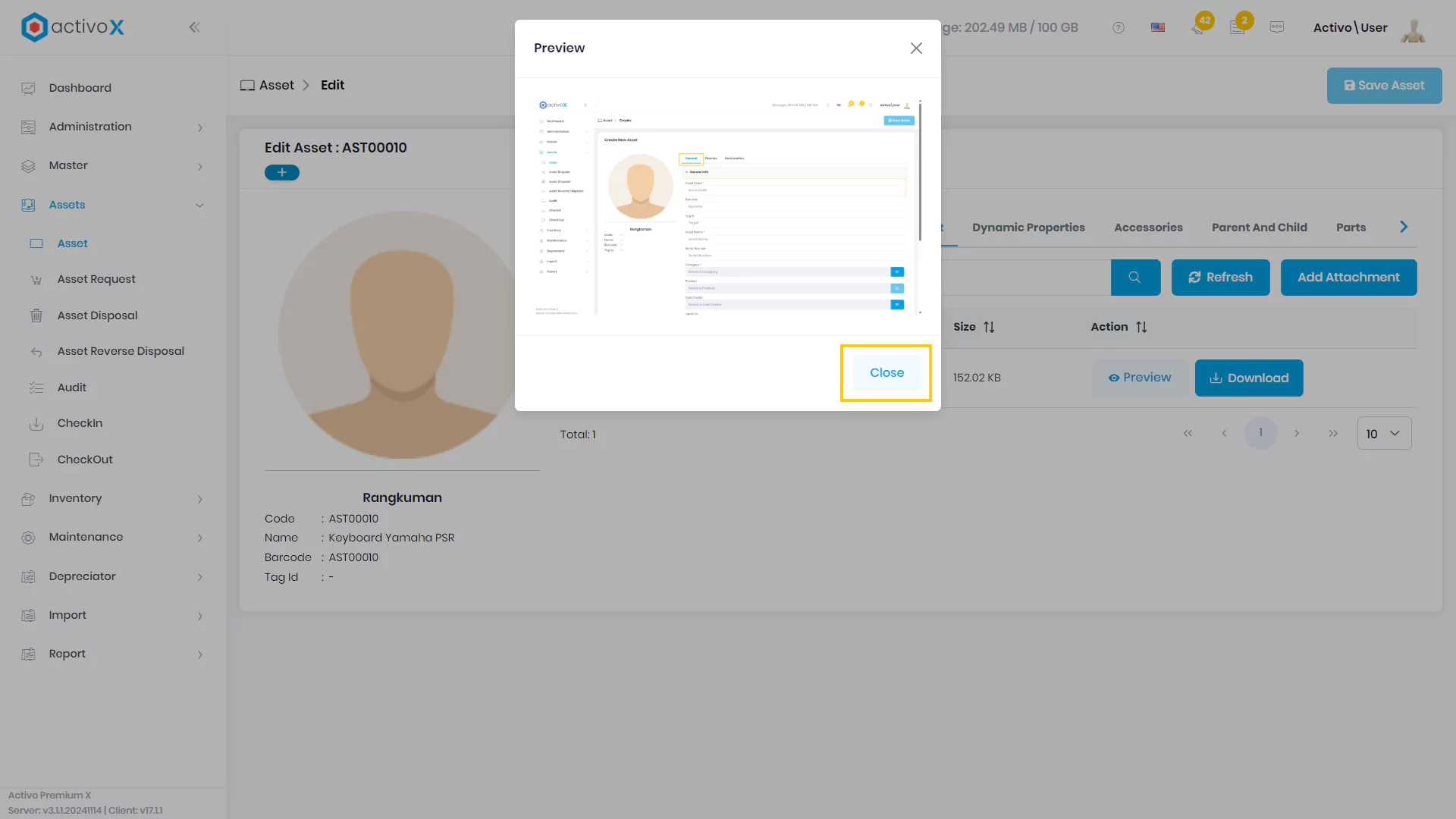This screenshot has width=1456, height=819.
Task: Click the Asset Request cart icon
Action: click(x=36, y=280)
